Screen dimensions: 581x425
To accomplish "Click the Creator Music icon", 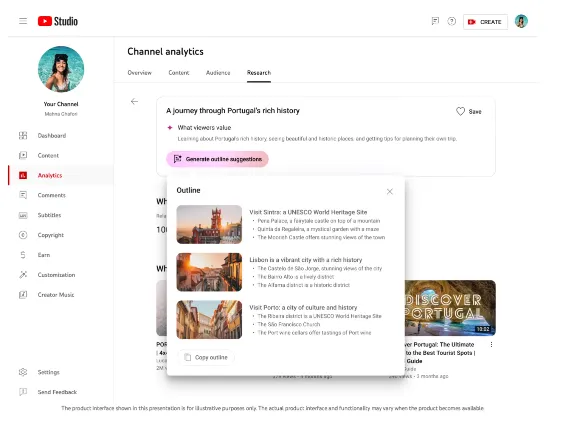I will pyautogui.click(x=23, y=295).
